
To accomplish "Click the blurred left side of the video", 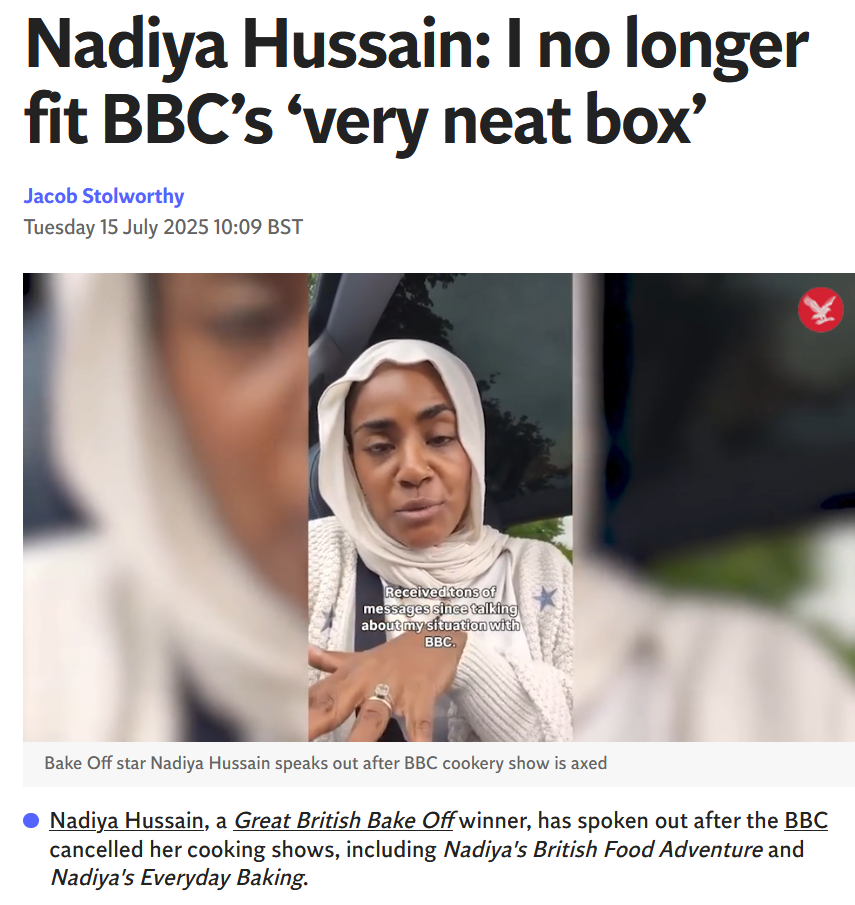I will click(166, 507).
